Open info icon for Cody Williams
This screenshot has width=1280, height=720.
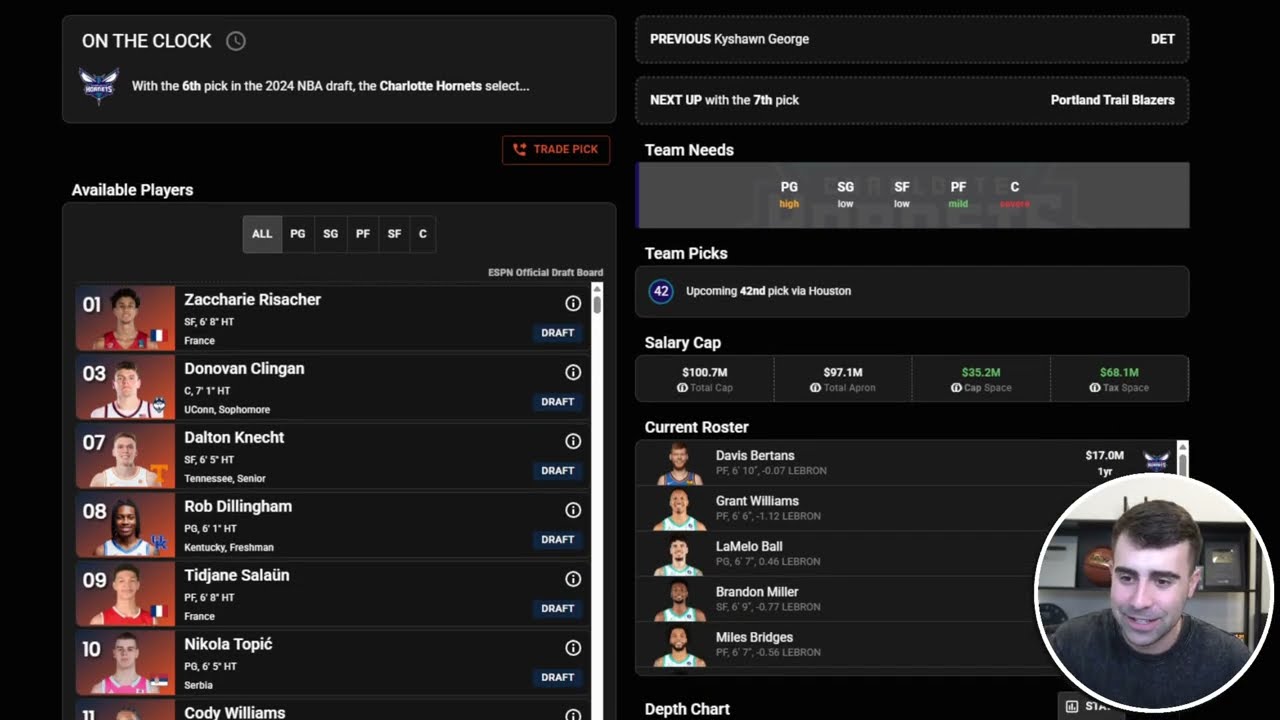point(573,715)
